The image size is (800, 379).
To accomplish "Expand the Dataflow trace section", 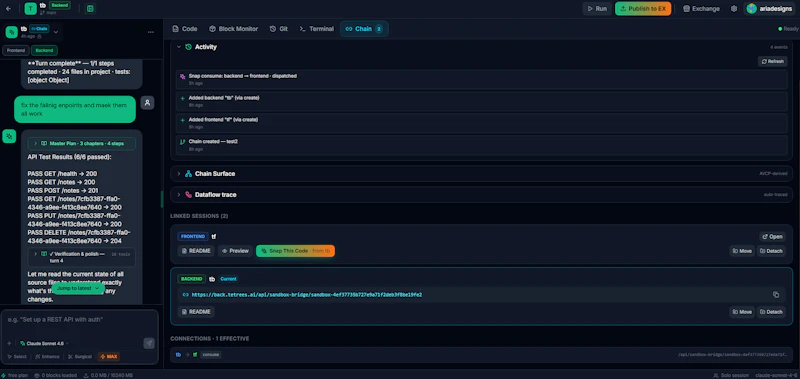I will pos(179,195).
